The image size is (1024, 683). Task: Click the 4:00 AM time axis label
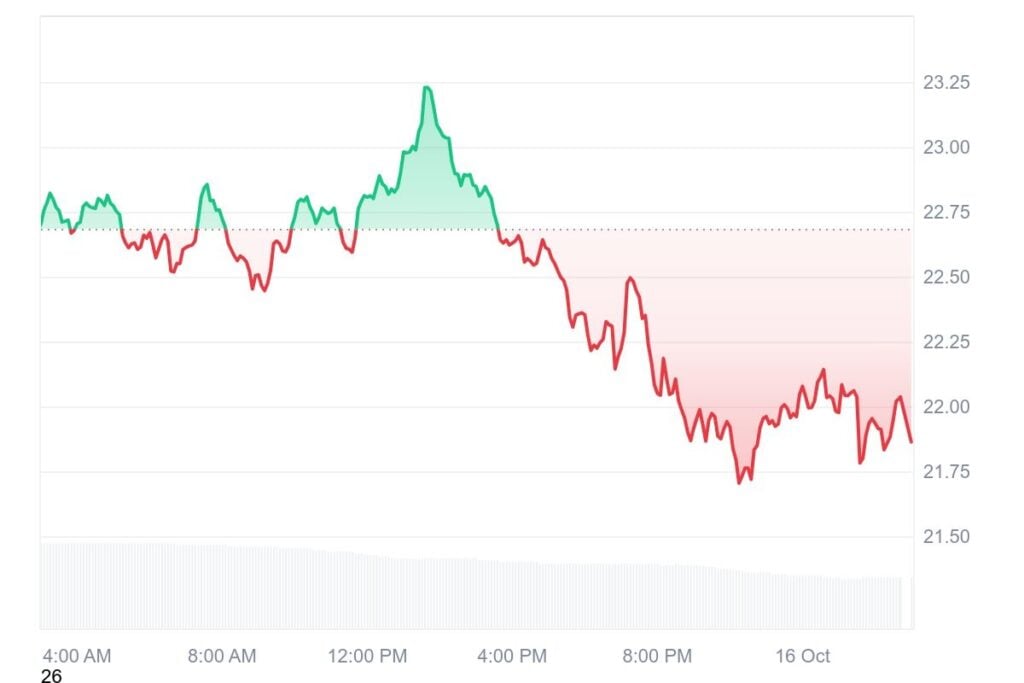click(x=76, y=656)
